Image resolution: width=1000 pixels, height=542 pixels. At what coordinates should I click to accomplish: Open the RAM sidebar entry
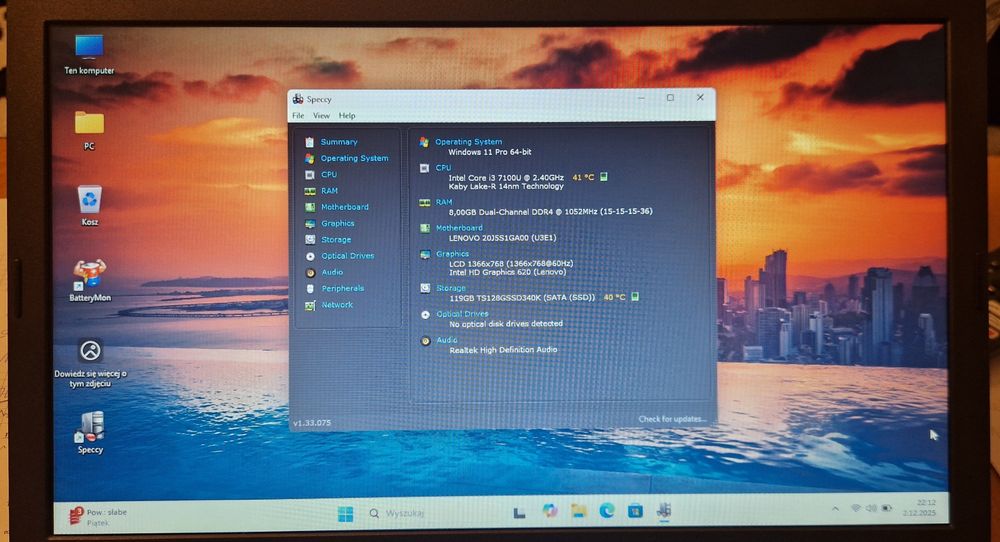[x=329, y=191]
